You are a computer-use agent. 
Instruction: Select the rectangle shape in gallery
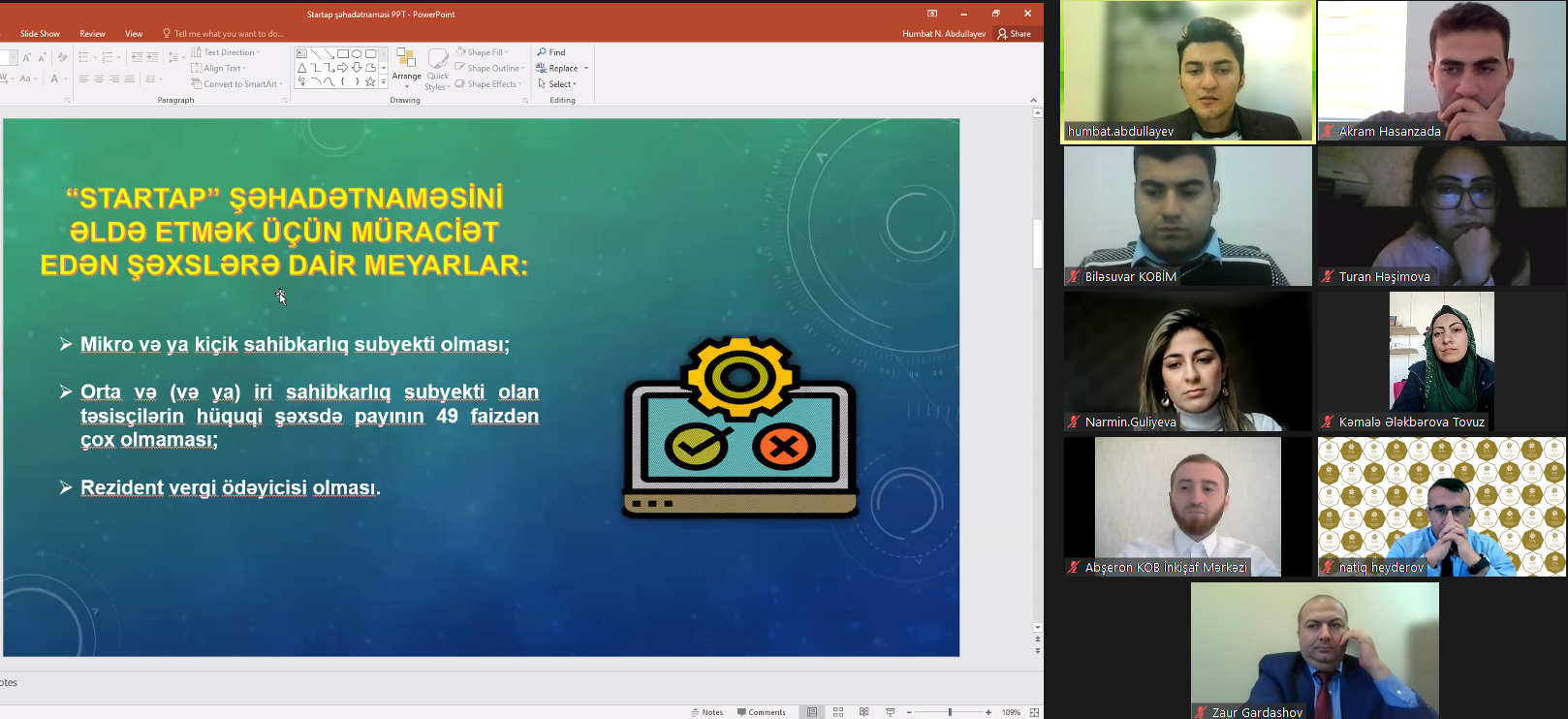(x=342, y=53)
